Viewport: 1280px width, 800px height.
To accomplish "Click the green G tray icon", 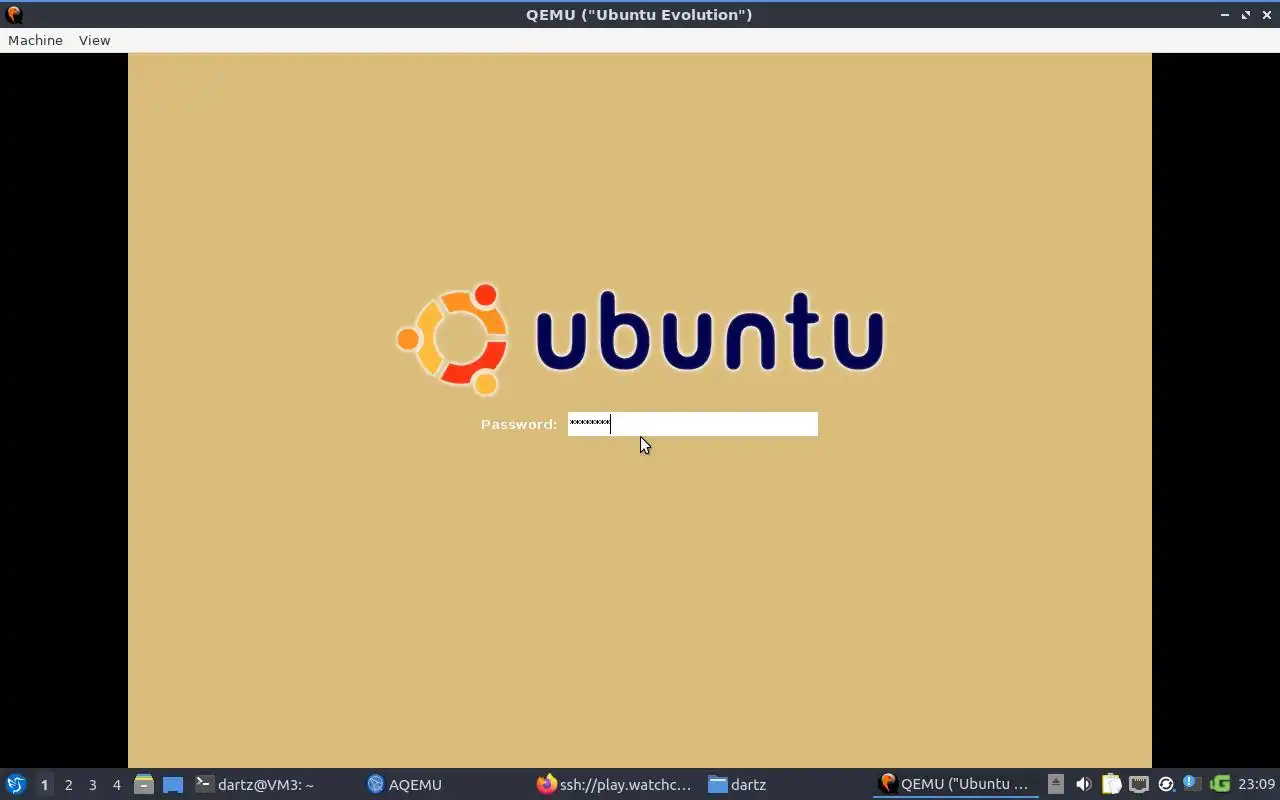I will (x=1220, y=784).
